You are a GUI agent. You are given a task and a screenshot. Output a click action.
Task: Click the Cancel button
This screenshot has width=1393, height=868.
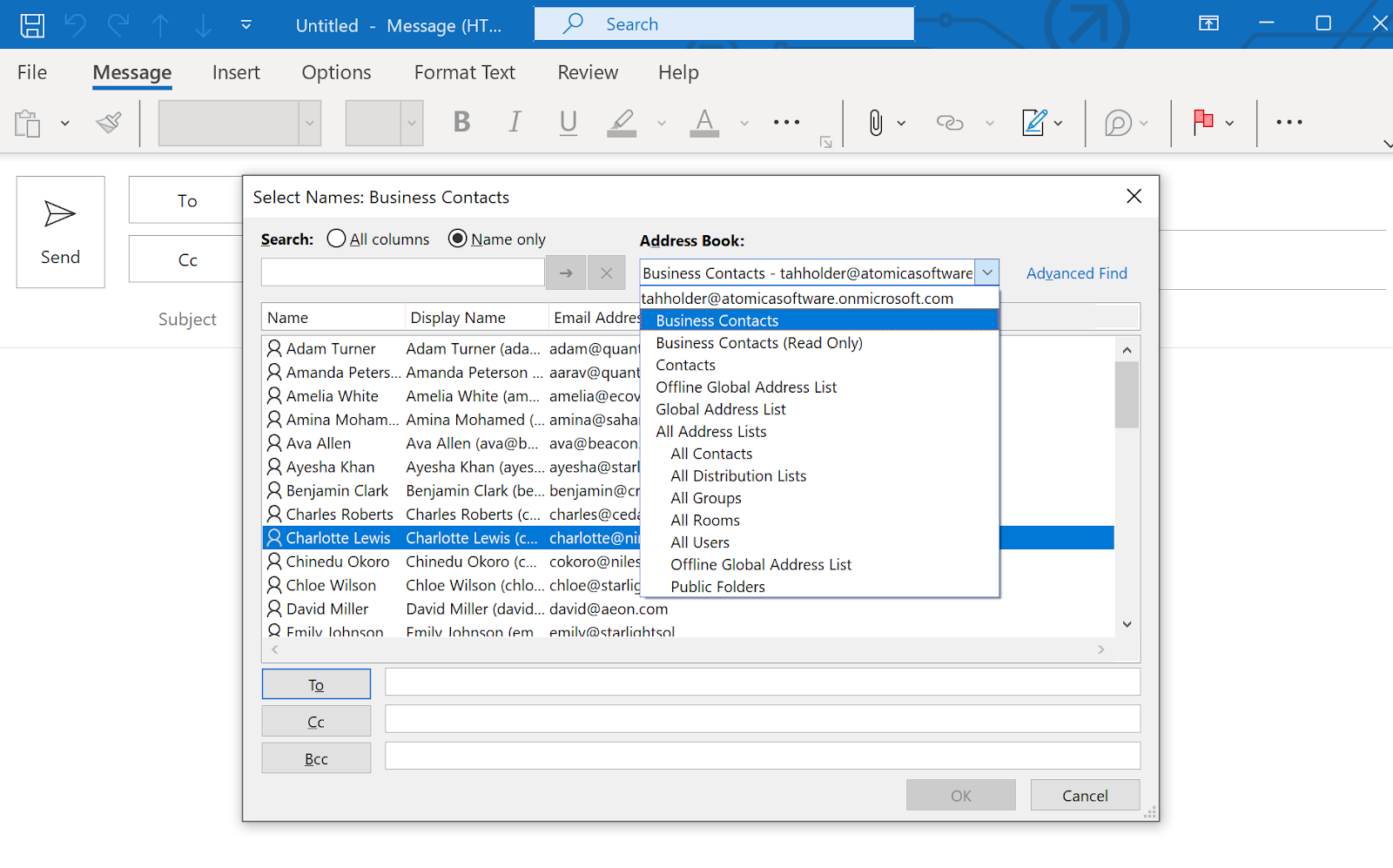pos(1085,795)
